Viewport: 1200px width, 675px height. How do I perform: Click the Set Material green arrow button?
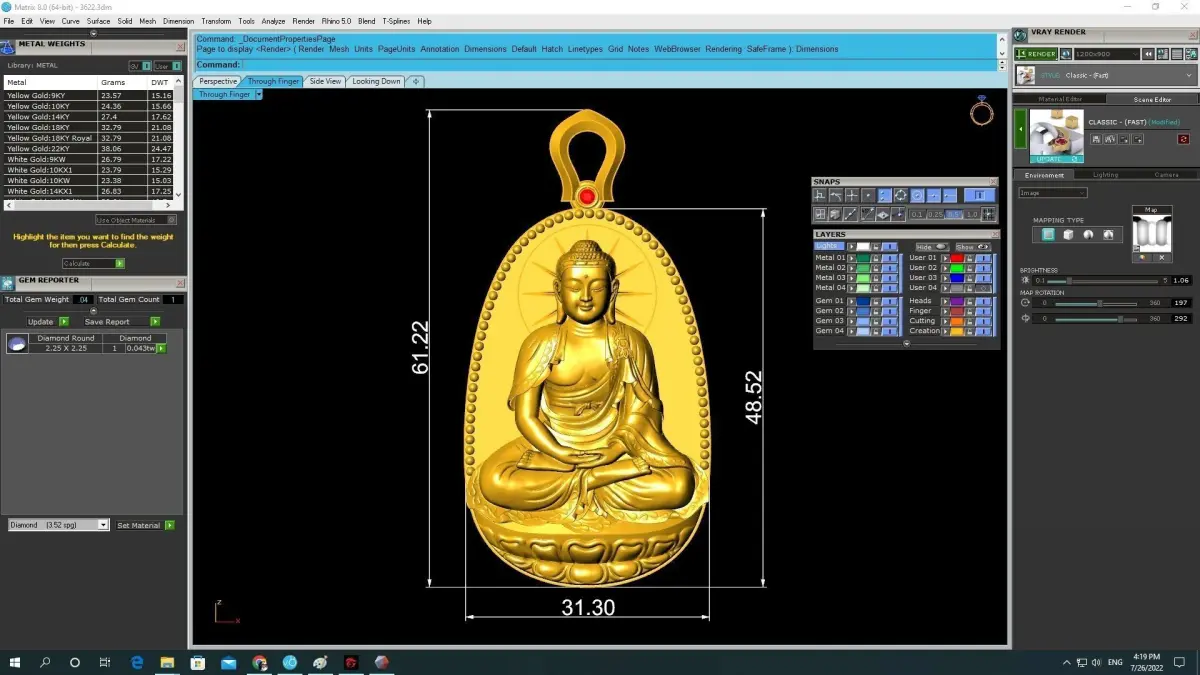[x=170, y=525]
